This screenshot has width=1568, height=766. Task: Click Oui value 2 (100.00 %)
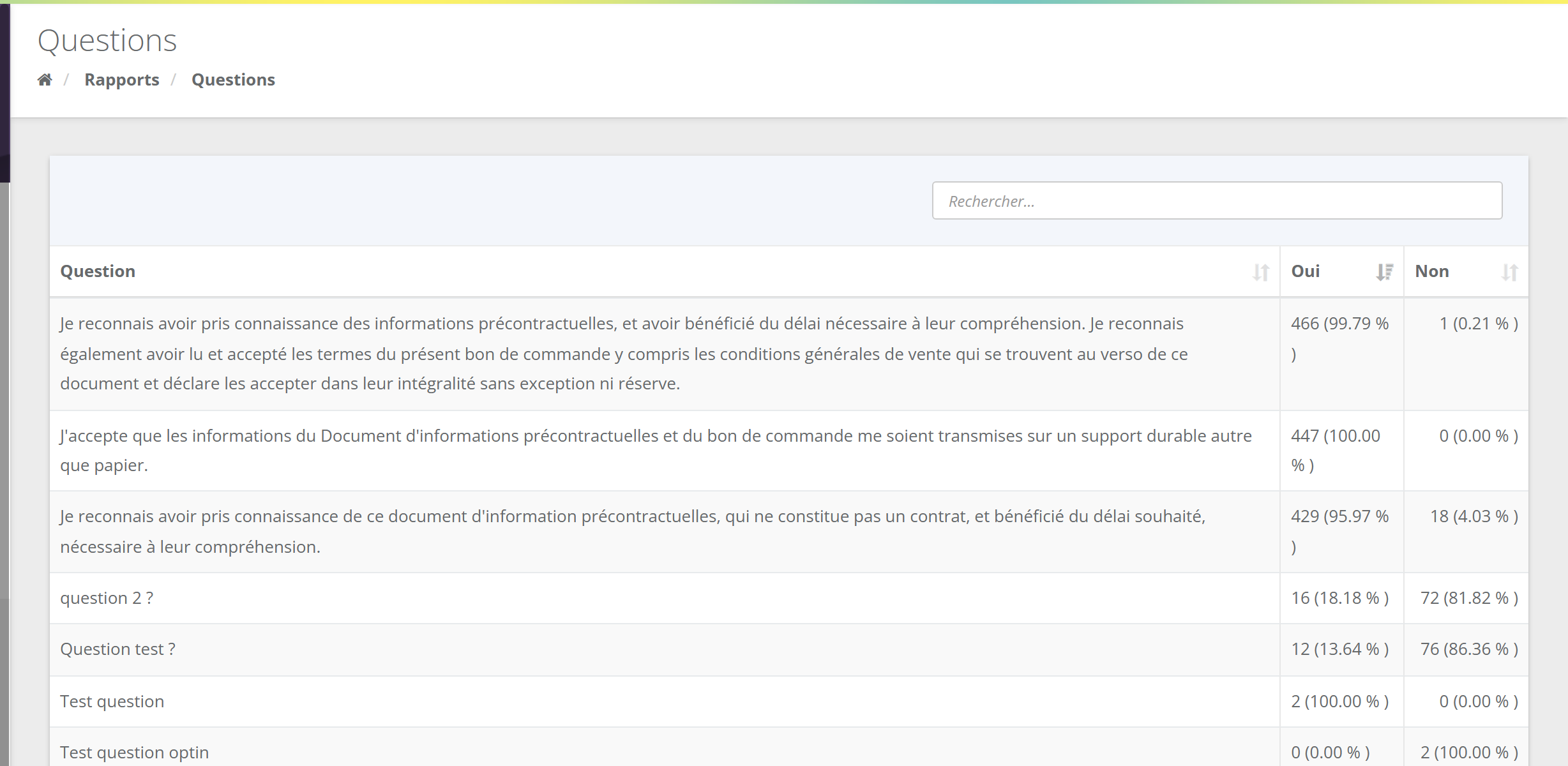pyautogui.click(x=1340, y=702)
